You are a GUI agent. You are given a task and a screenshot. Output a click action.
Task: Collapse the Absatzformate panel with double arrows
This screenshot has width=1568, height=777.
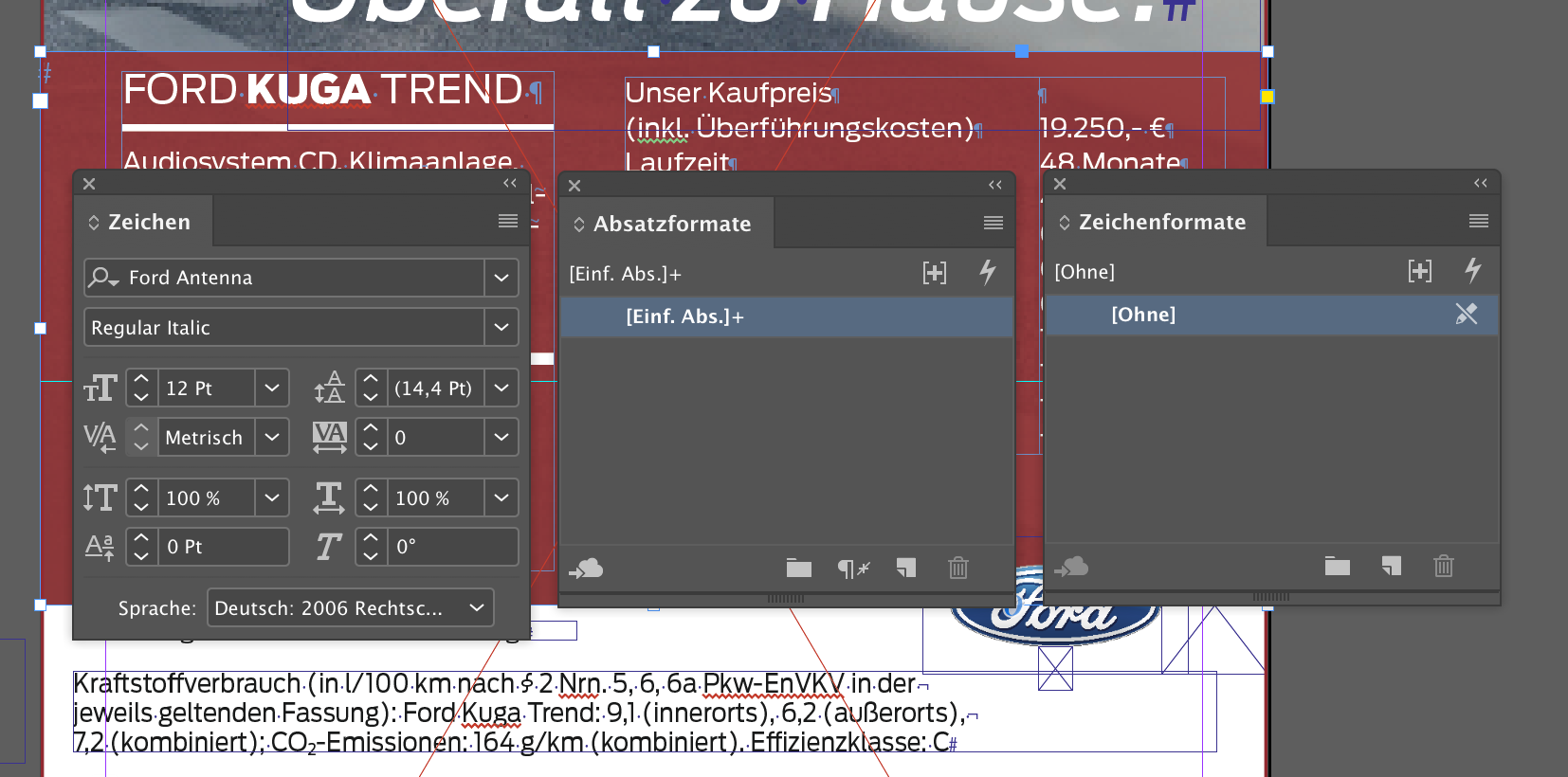[x=995, y=185]
